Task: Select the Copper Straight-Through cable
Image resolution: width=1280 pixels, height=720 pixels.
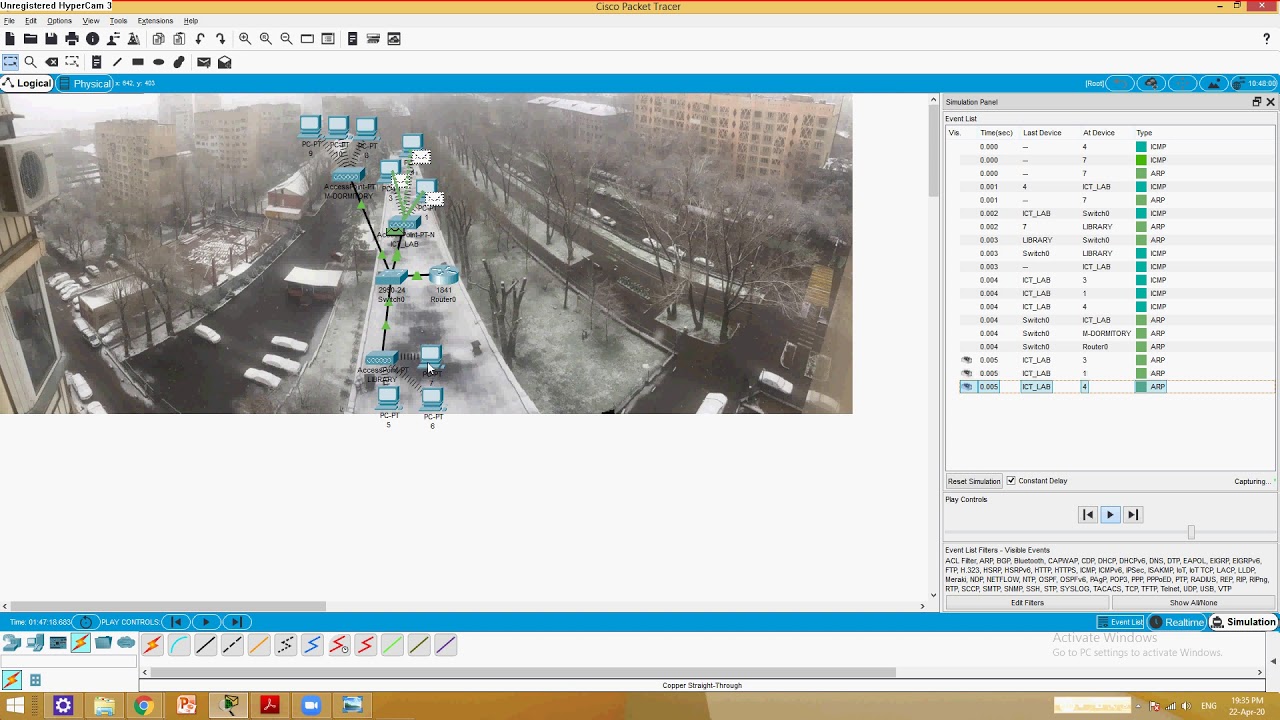Action: coord(206,646)
